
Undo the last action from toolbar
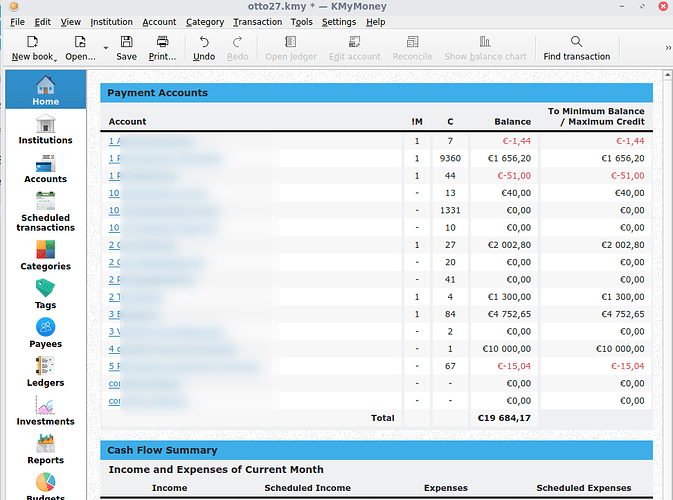(204, 47)
